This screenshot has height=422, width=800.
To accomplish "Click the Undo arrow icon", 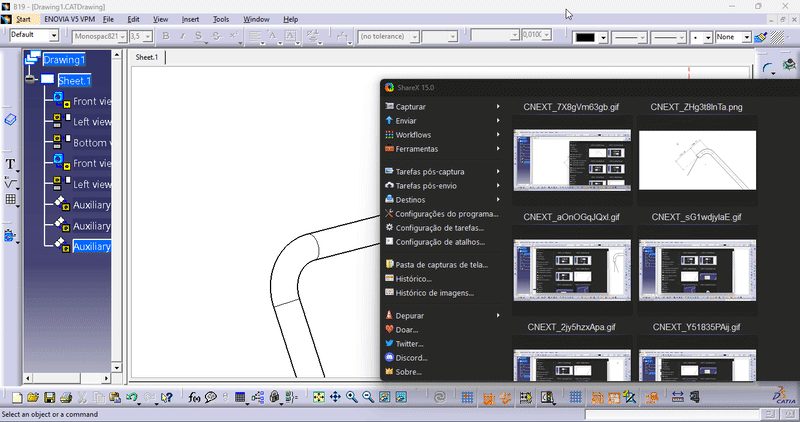I will (x=132, y=397).
